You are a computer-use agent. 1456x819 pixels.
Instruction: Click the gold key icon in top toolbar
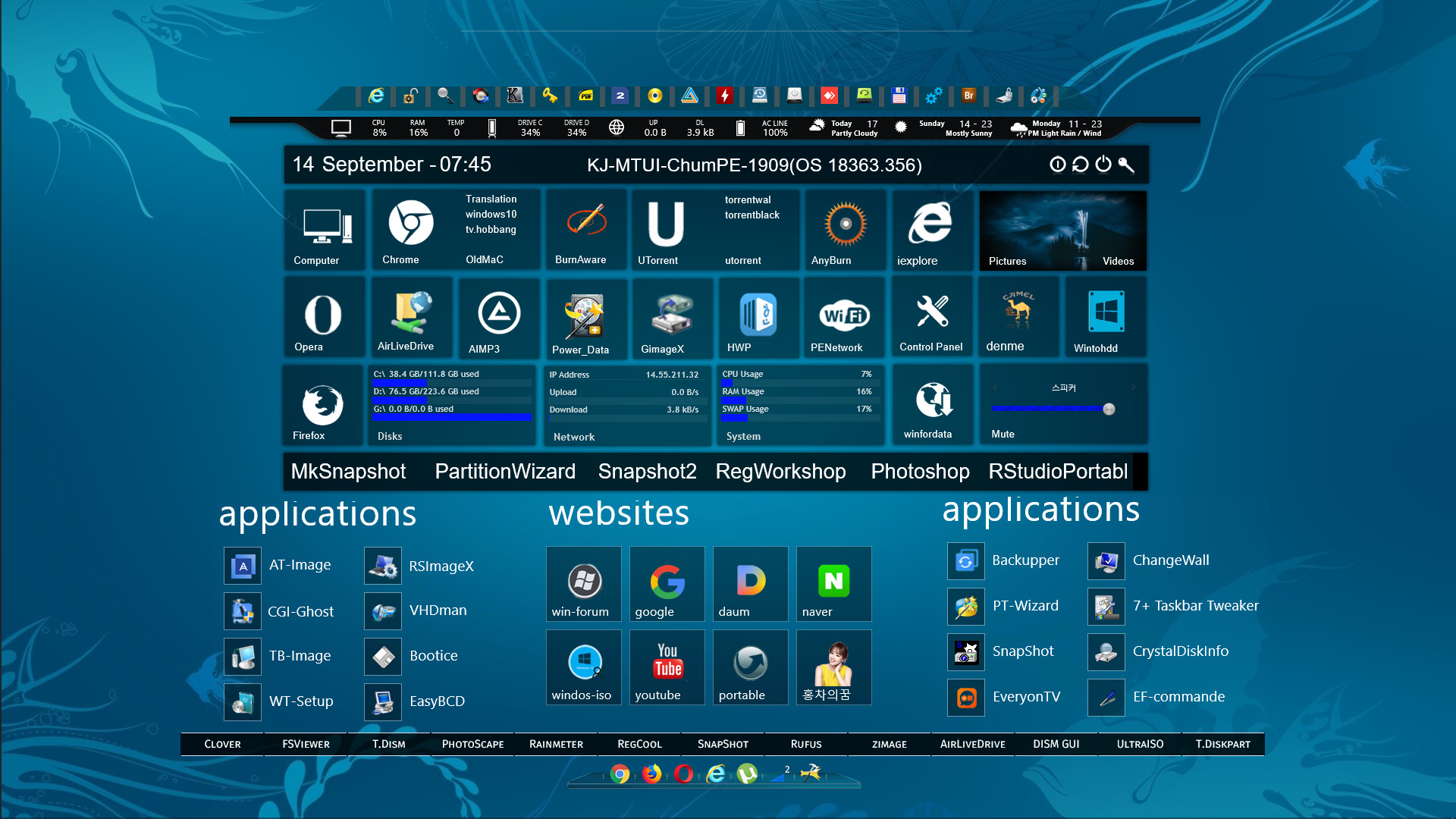pos(550,96)
